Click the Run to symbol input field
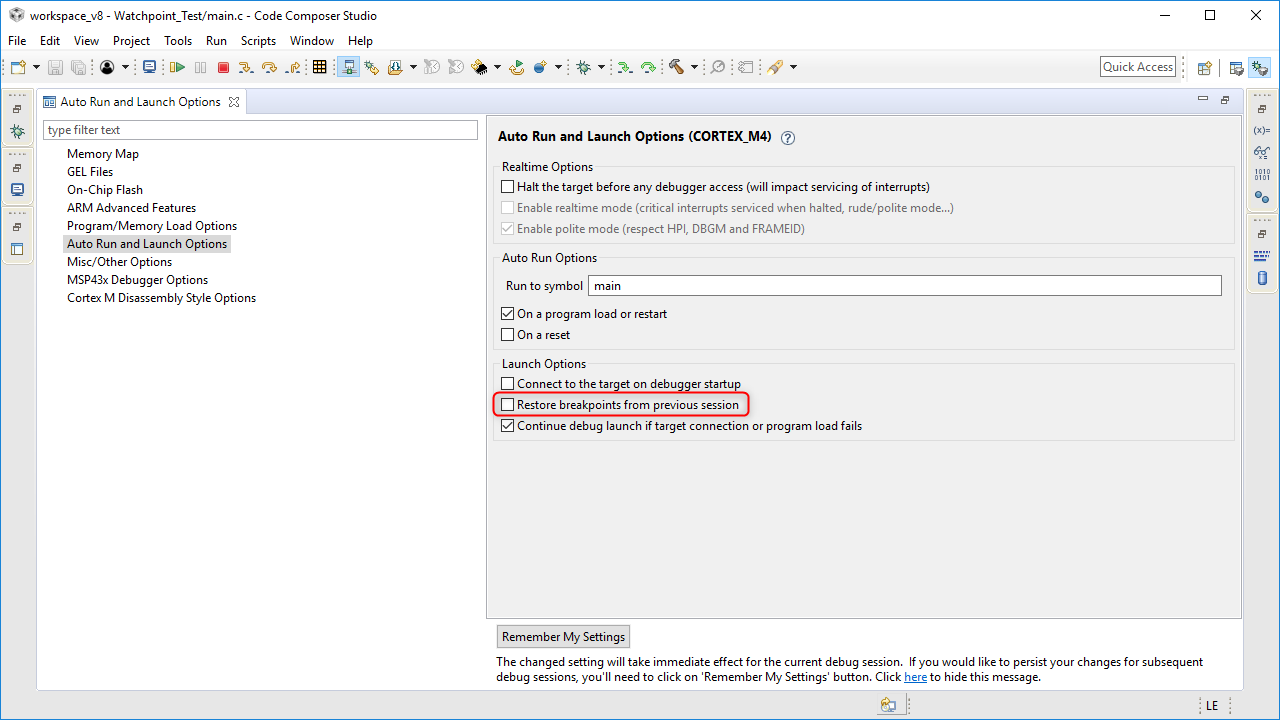 905,286
